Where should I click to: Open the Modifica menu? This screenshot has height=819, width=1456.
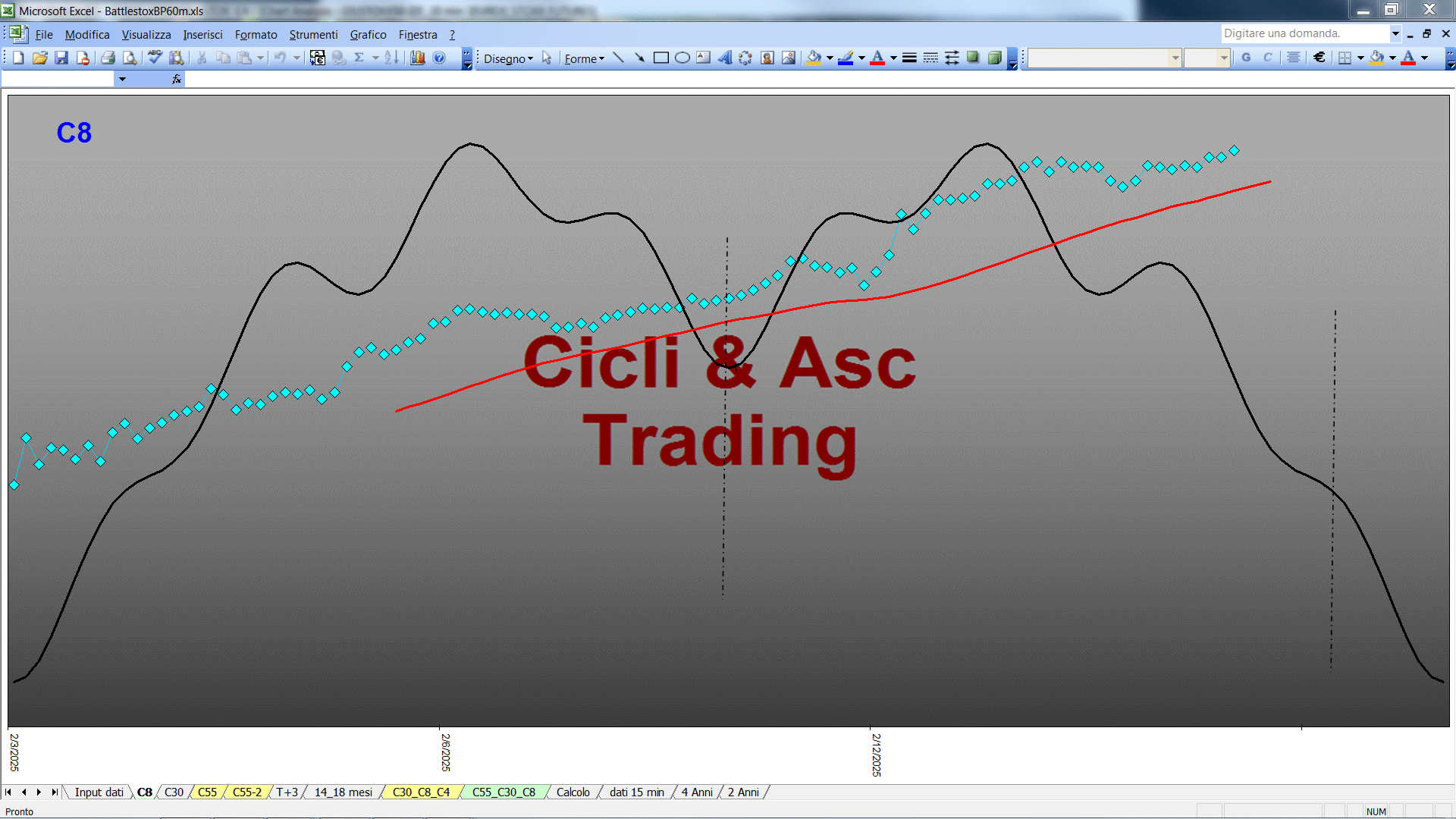pyautogui.click(x=87, y=35)
